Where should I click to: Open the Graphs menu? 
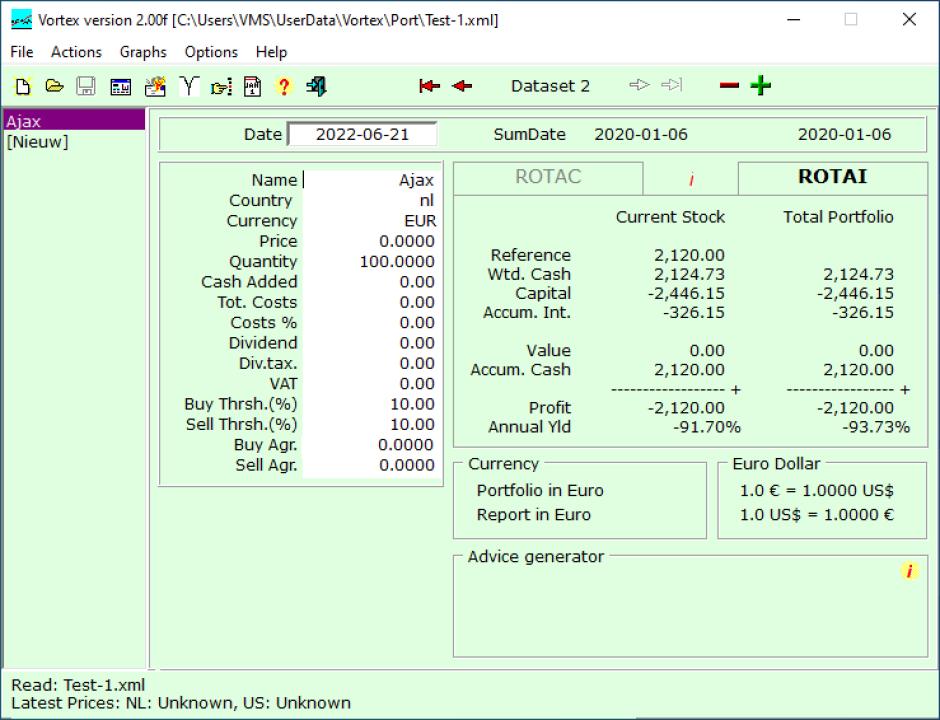143,52
